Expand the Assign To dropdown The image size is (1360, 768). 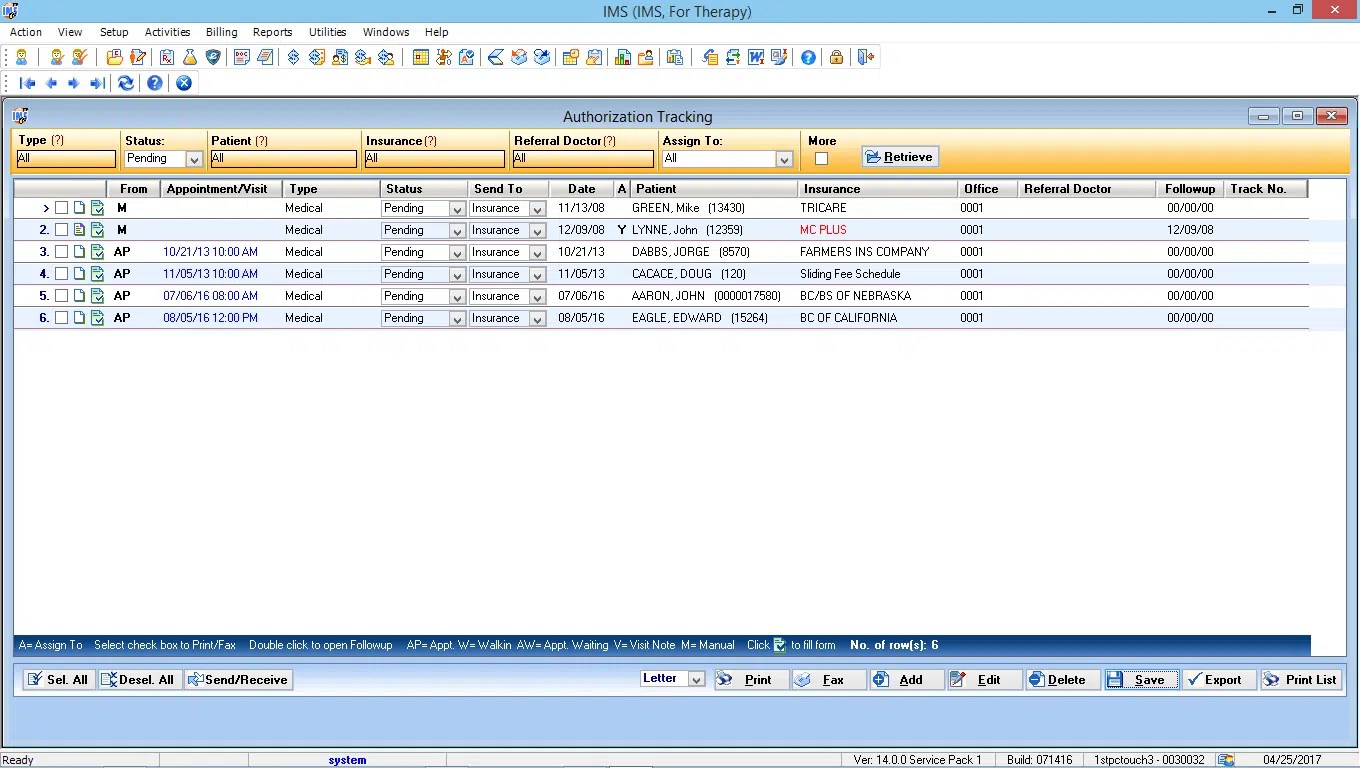pyautogui.click(x=784, y=158)
